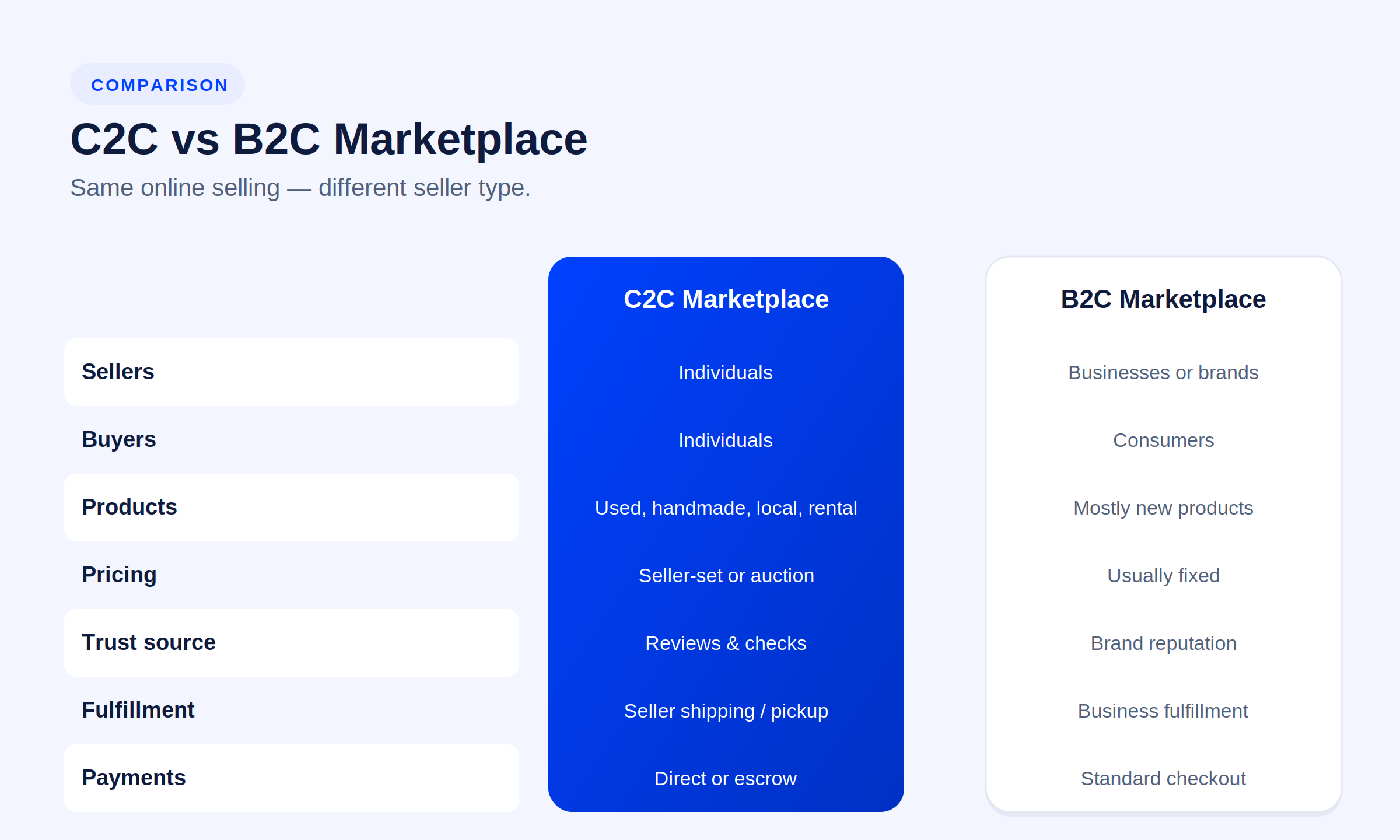Screen dimensions: 1400x840
Task: Click 'Used, handmade, local, rental'
Action: 726,508
